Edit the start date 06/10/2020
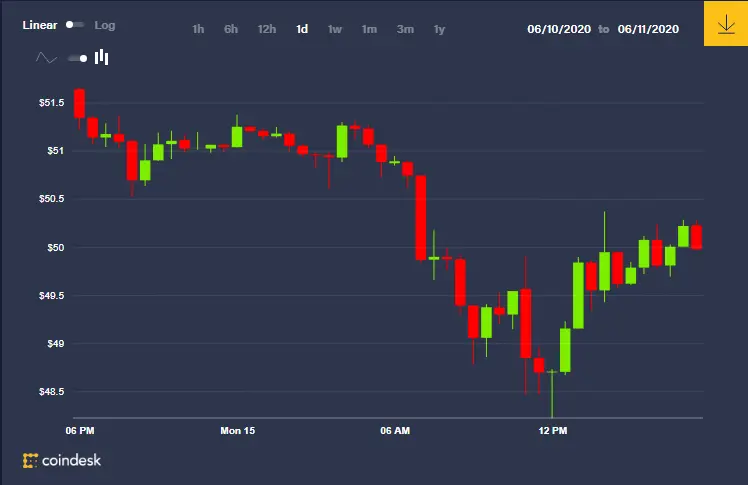 tap(559, 29)
